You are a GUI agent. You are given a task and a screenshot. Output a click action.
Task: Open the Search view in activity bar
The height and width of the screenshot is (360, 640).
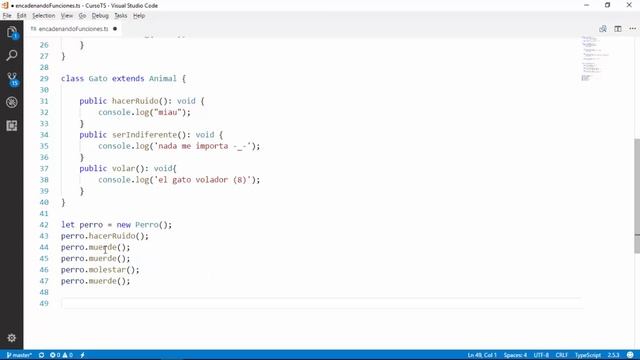(12, 55)
